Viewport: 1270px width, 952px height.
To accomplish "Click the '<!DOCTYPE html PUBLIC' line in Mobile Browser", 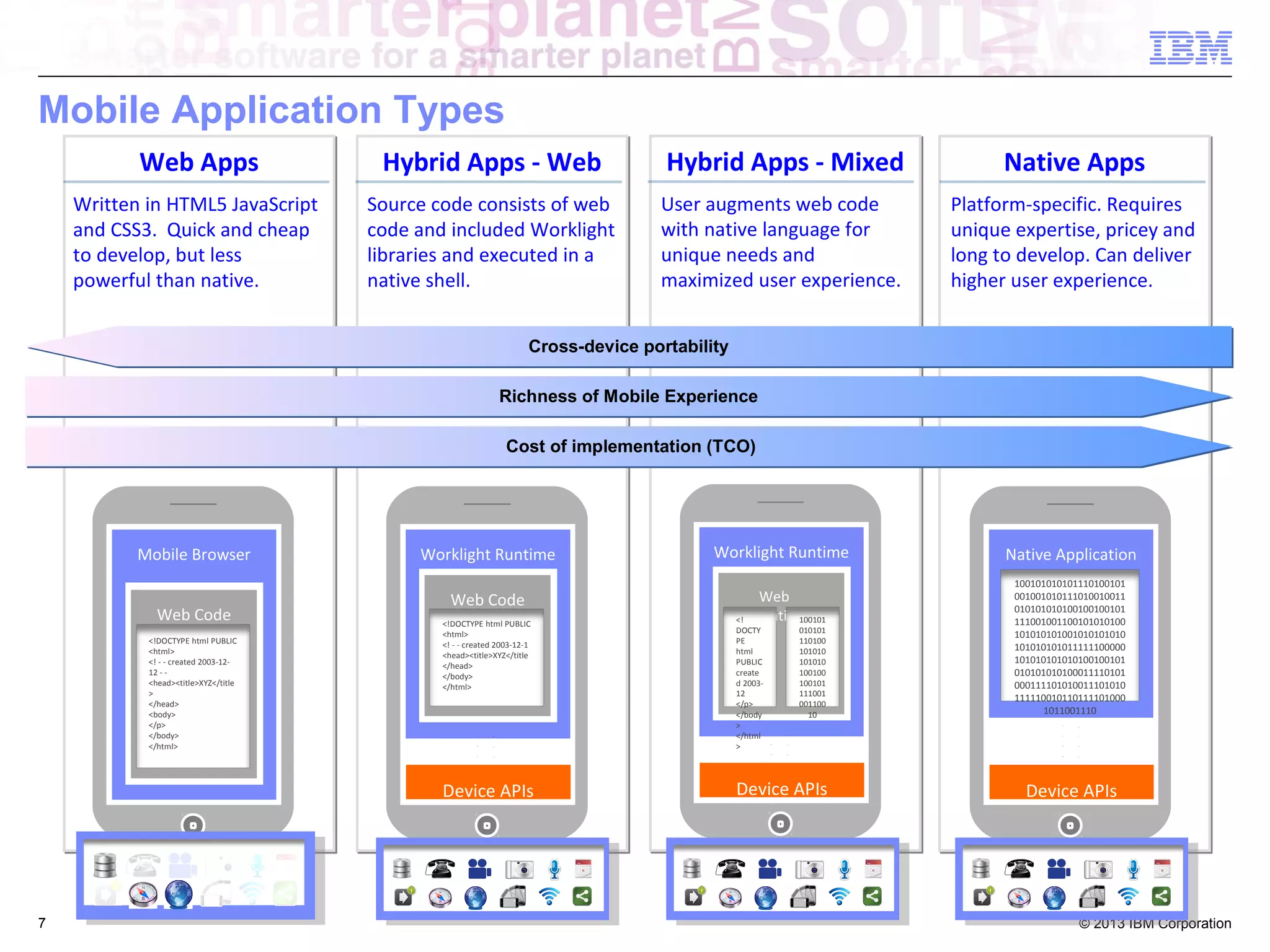I will [193, 641].
